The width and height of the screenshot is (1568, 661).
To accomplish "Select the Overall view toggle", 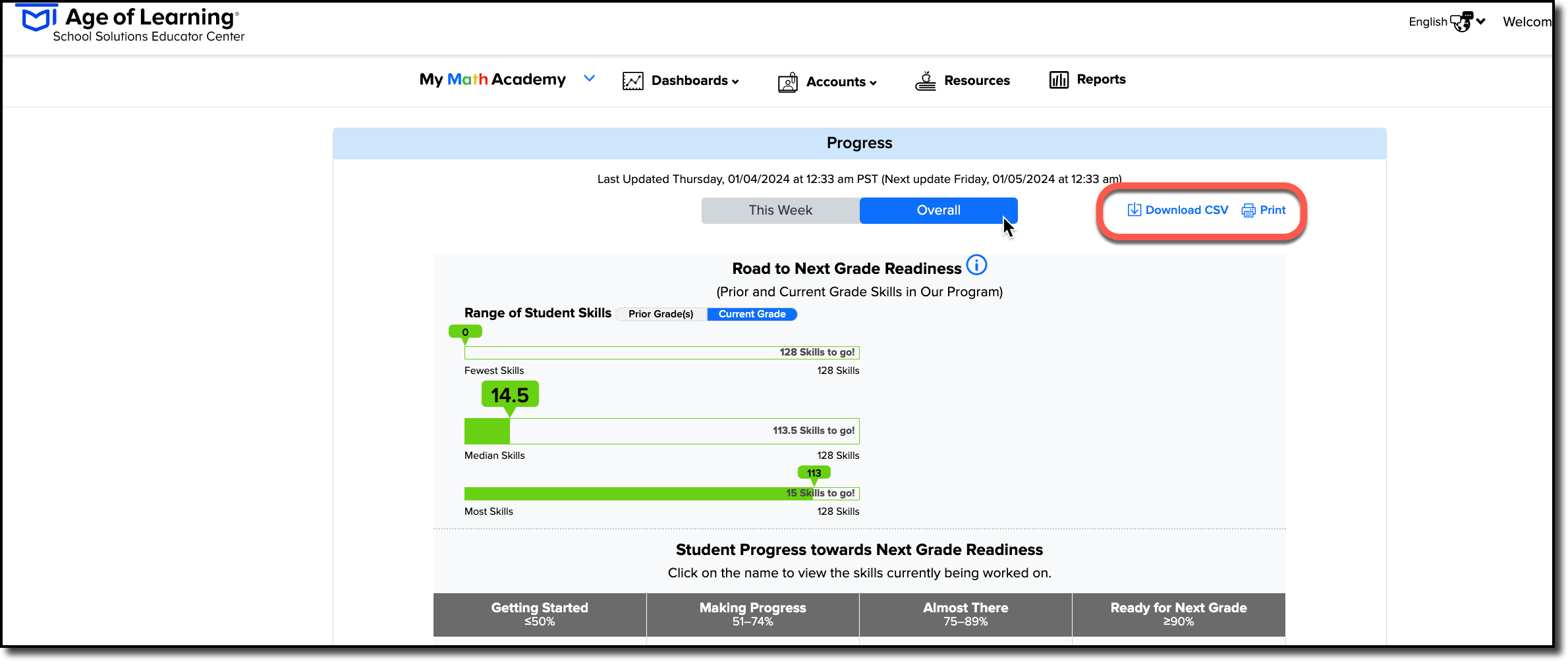I will [939, 210].
